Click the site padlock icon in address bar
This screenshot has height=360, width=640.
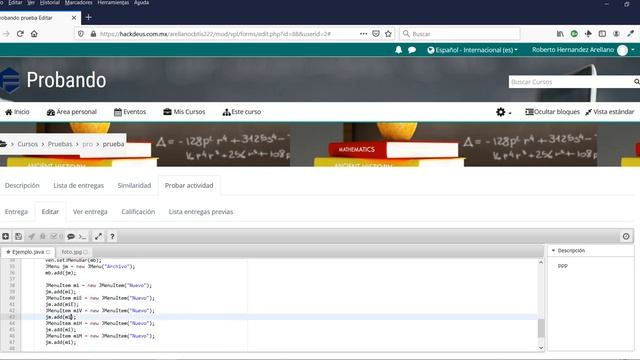tap(93, 34)
